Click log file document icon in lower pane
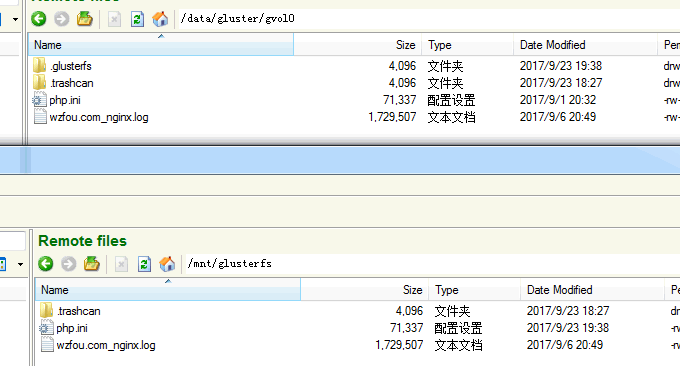680x366 pixels. tap(47, 345)
